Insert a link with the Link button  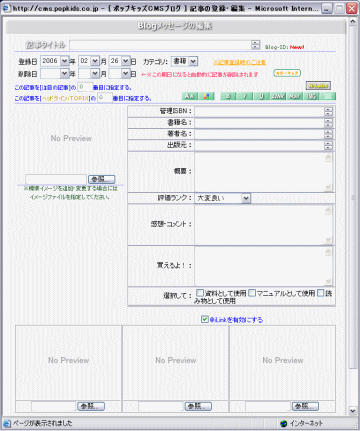pyautogui.click(x=278, y=96)
